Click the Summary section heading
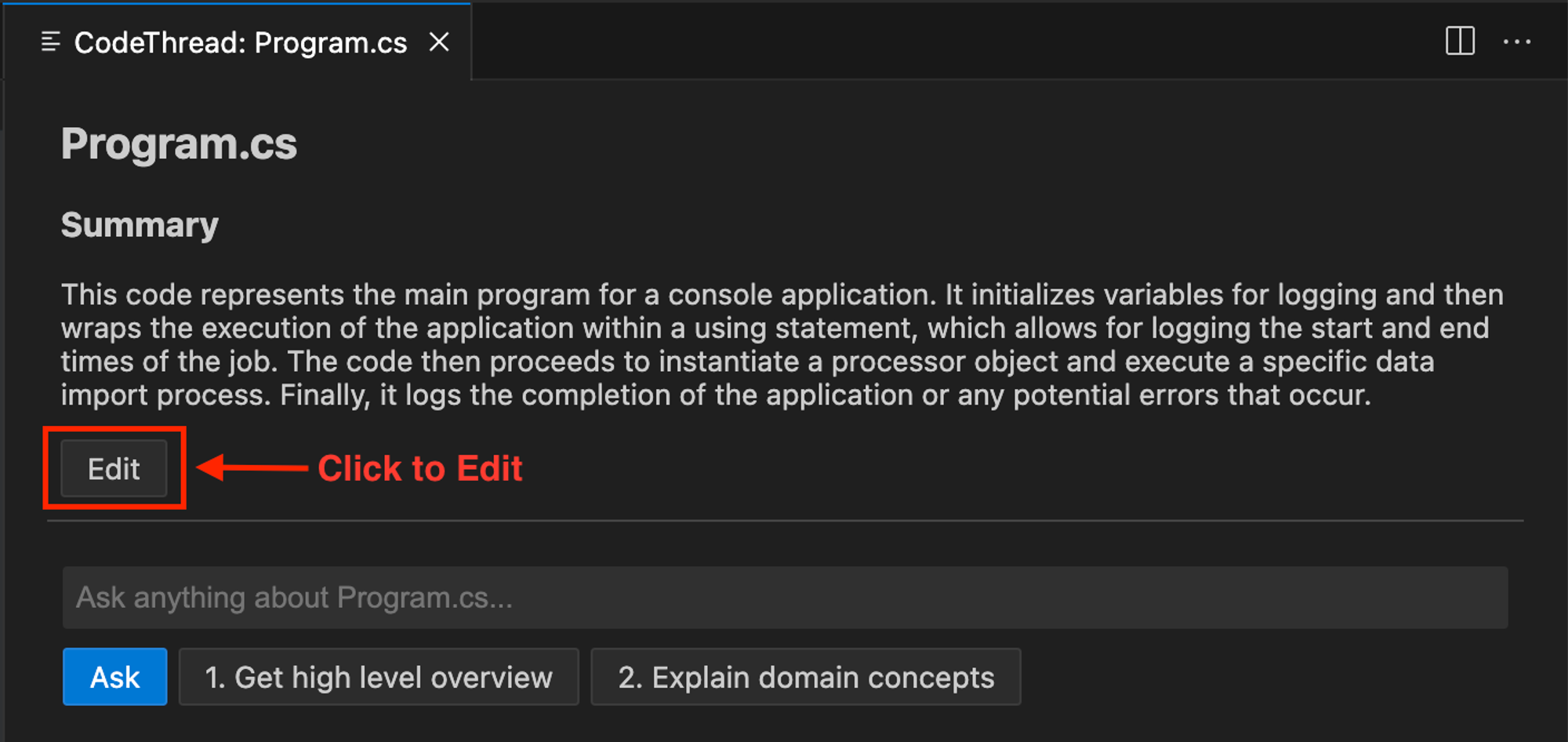Viewport: 1568px width, 742px height. (x=140, y=225)
